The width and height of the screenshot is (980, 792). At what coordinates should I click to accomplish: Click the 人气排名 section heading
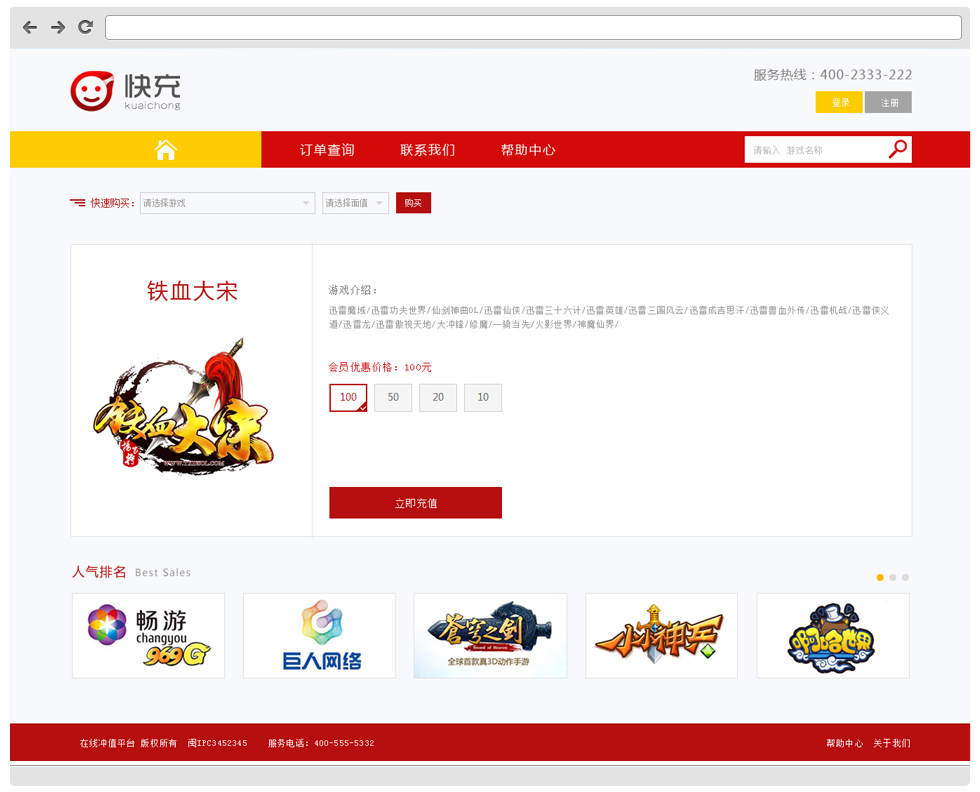pyautogui.click(x=99, y=572)
